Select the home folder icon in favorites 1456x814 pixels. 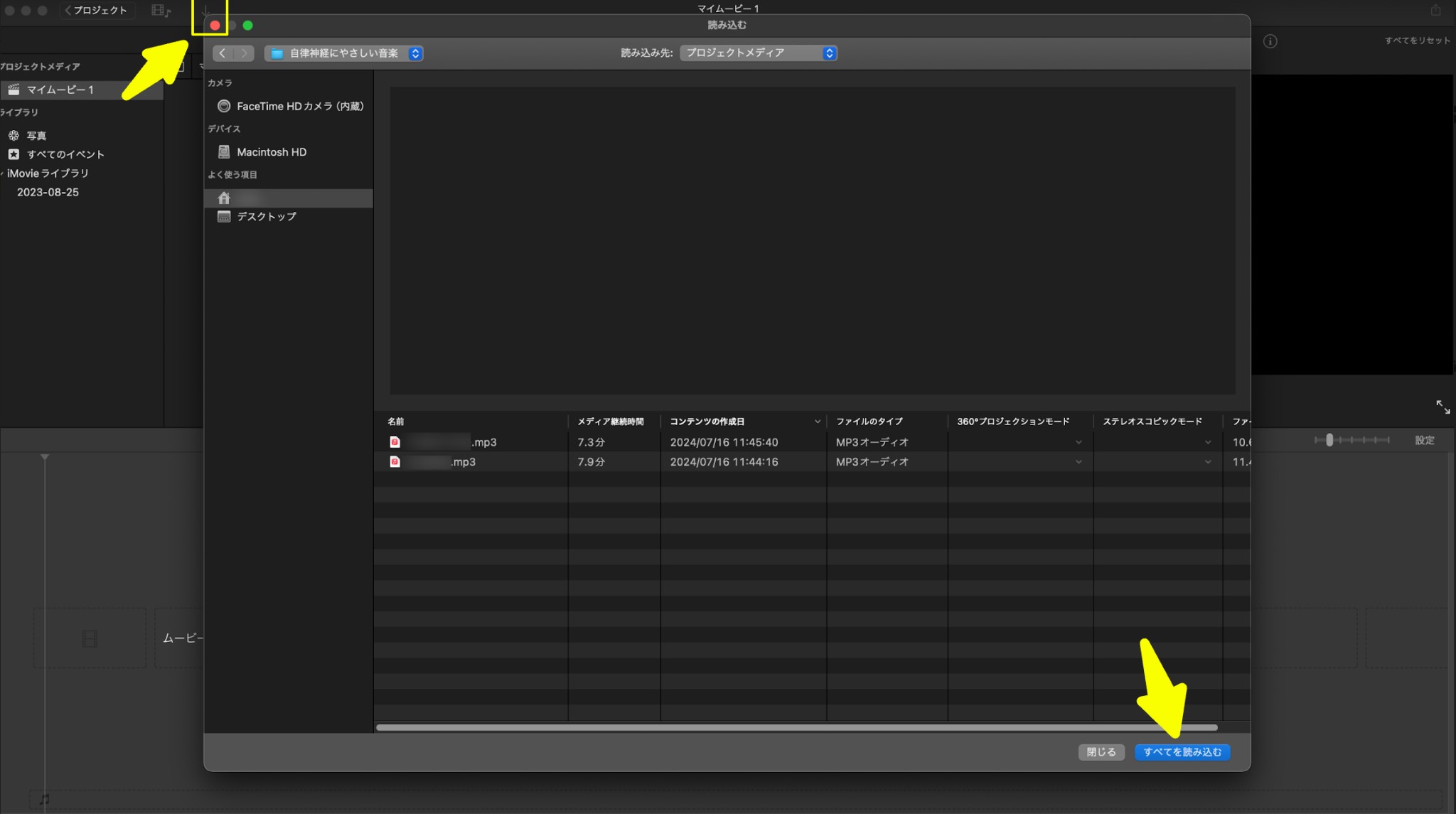224,198
